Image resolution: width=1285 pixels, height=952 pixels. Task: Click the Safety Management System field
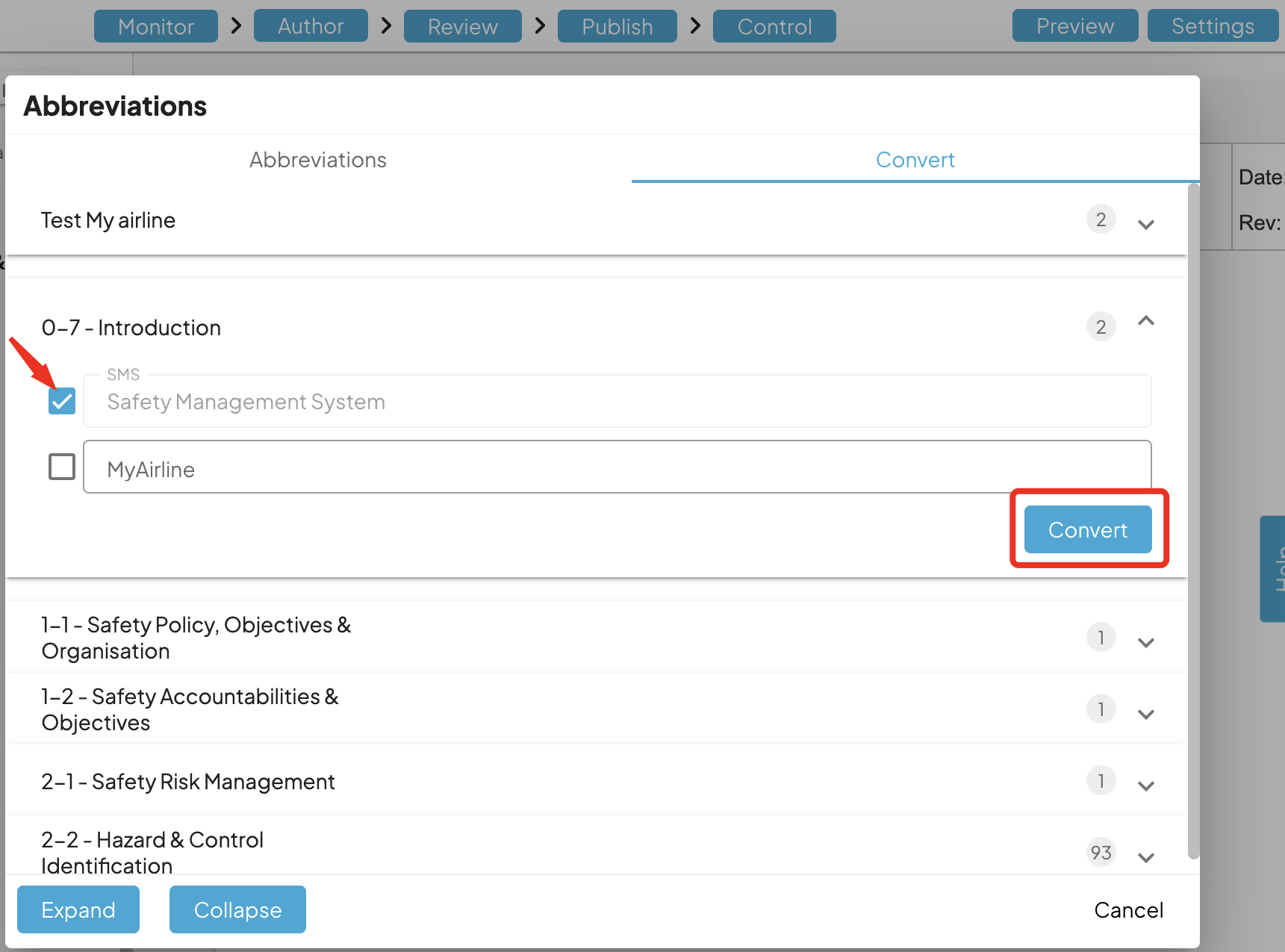coord(617,402)
